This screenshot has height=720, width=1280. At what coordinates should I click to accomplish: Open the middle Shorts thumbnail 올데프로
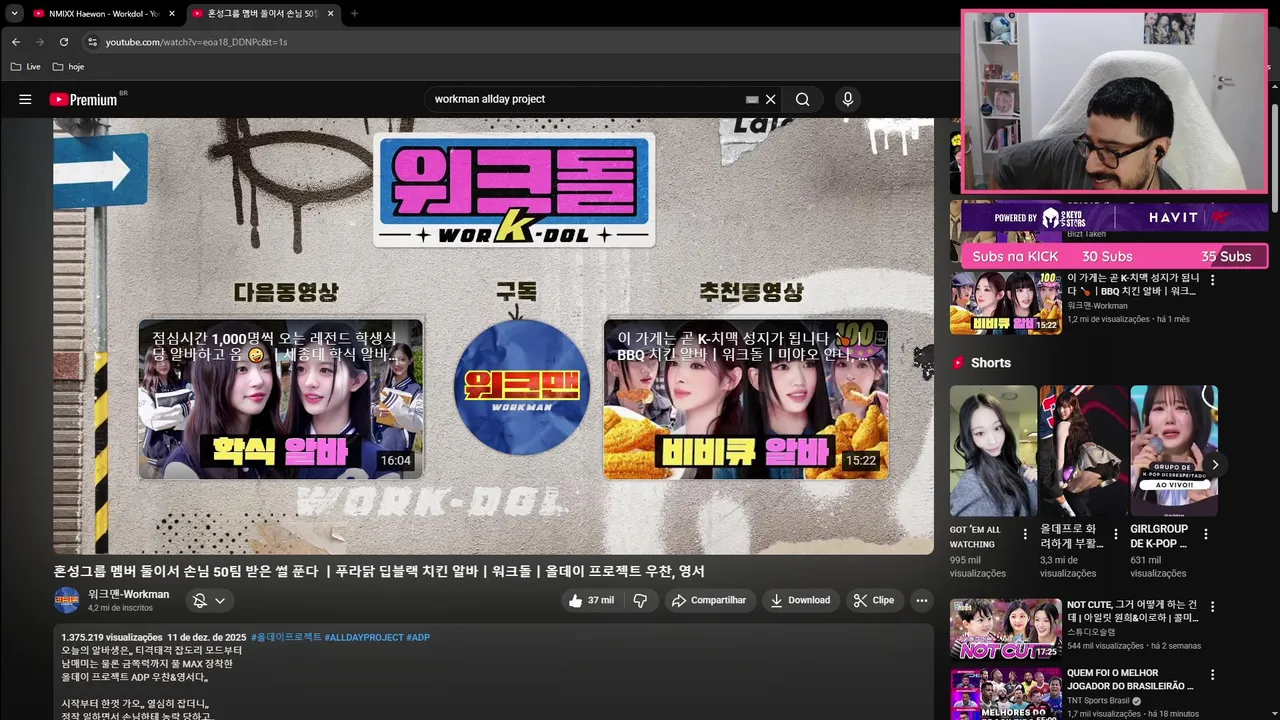pos(1084,451)
